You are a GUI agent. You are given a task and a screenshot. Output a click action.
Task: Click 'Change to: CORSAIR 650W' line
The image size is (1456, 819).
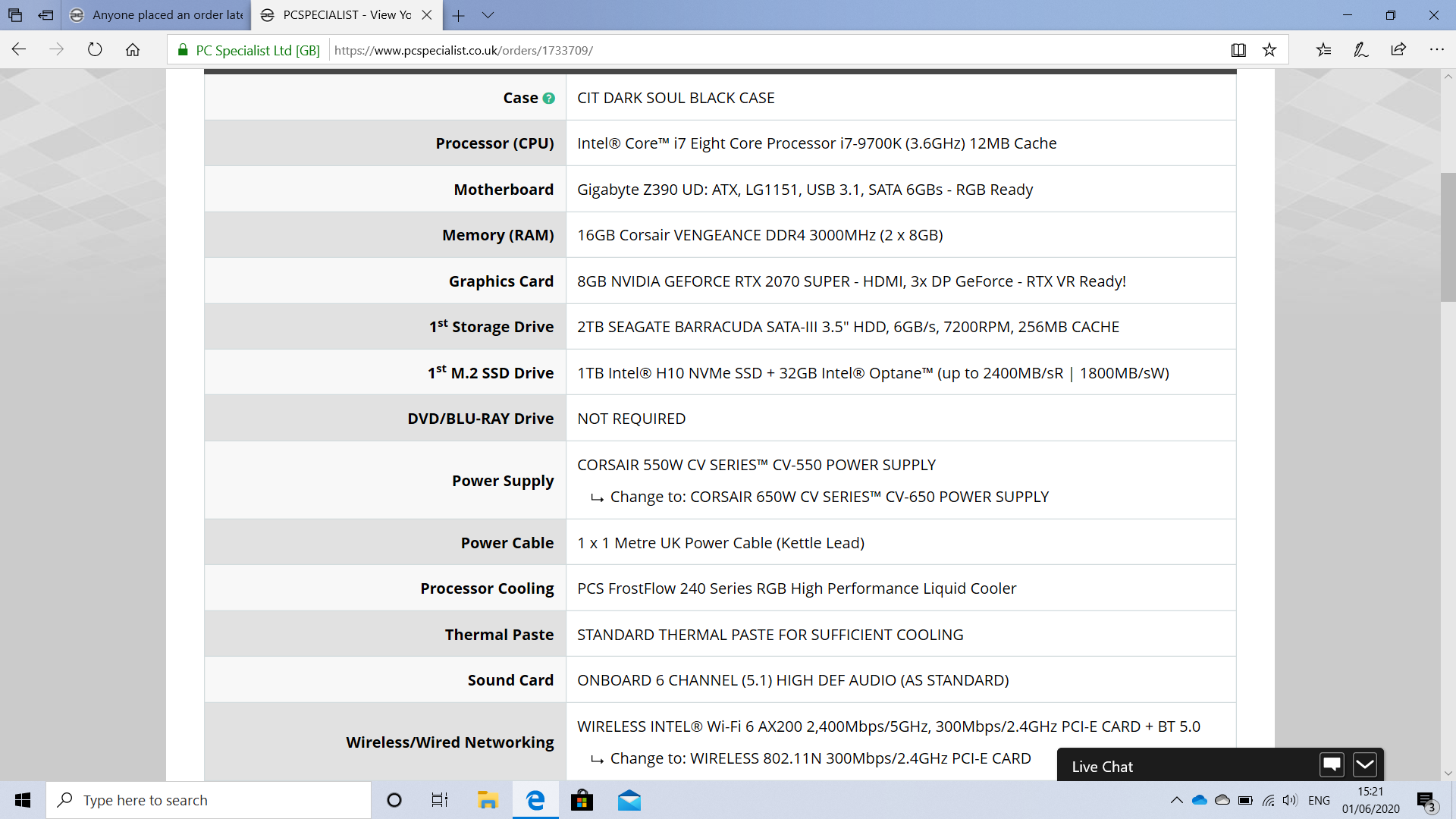point(820,497)
